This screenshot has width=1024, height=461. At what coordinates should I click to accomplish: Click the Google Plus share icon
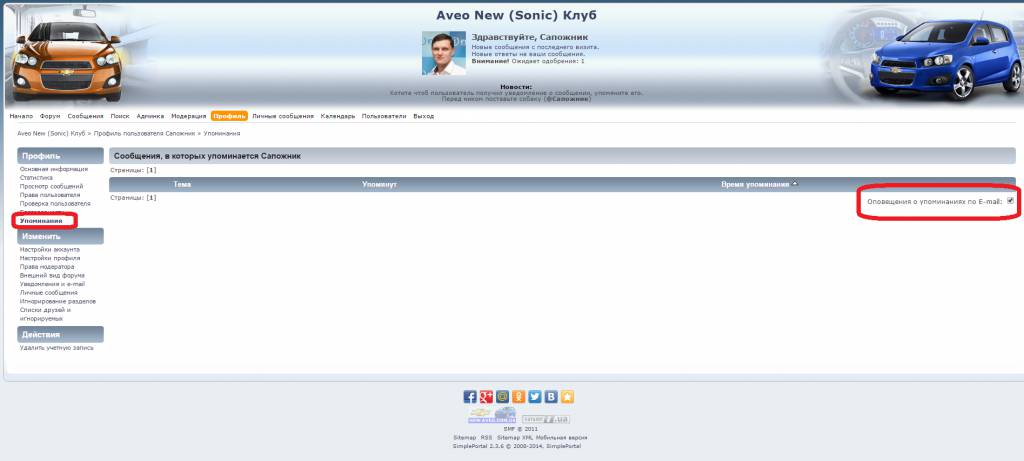pyautogui.click(x=486, y=396)
